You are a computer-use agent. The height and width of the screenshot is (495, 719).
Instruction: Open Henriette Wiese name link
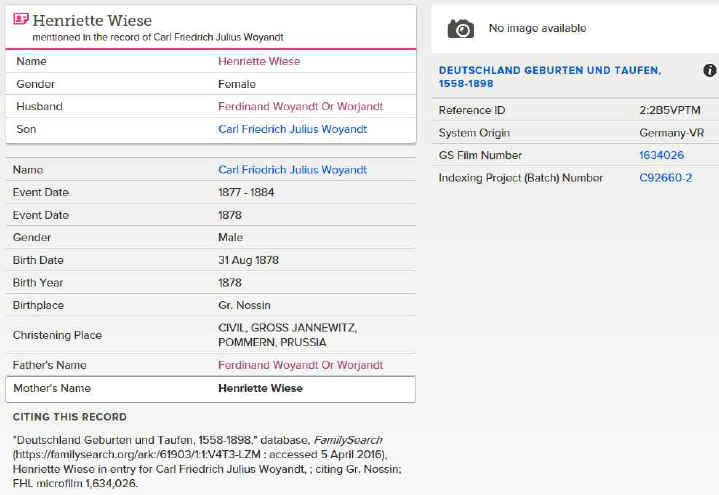pyautogui.click(x=259, y=61)
